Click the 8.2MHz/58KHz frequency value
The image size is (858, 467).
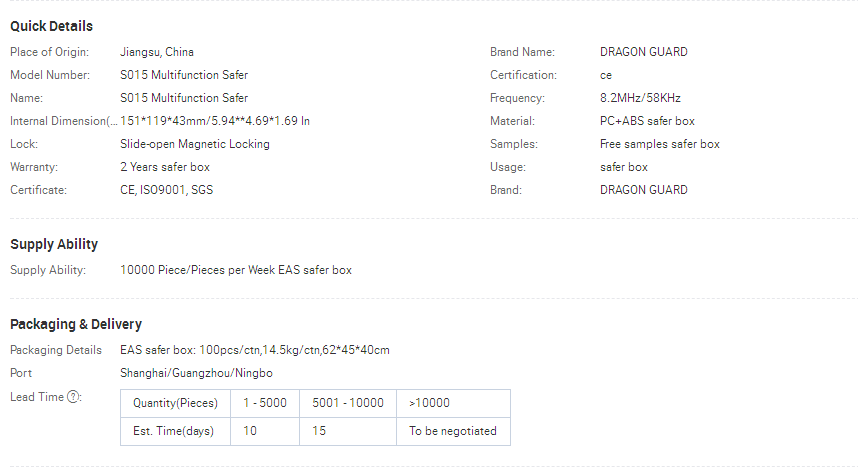tap(640, 98)
